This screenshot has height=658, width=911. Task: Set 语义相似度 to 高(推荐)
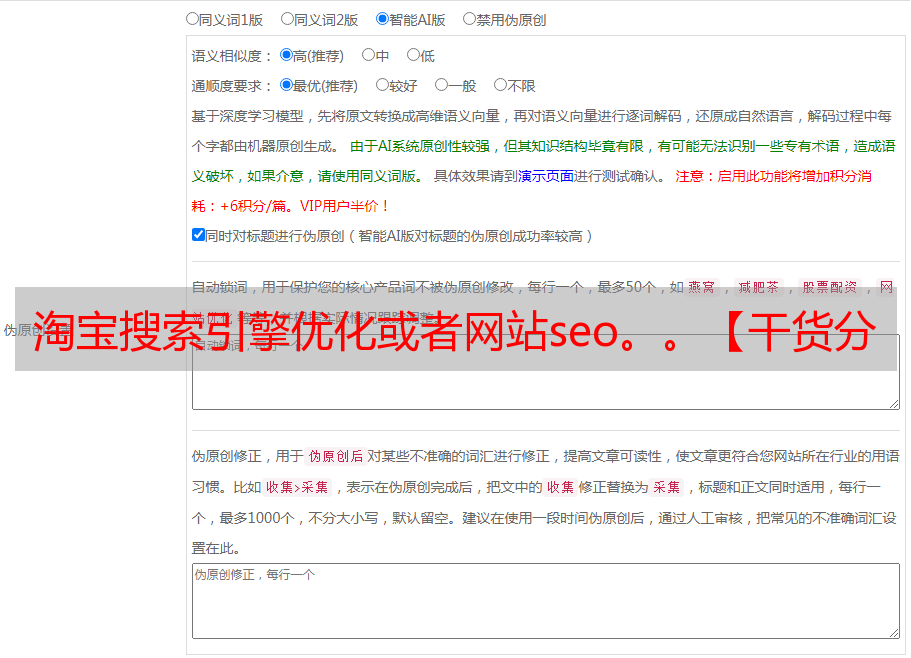point(286,55)
